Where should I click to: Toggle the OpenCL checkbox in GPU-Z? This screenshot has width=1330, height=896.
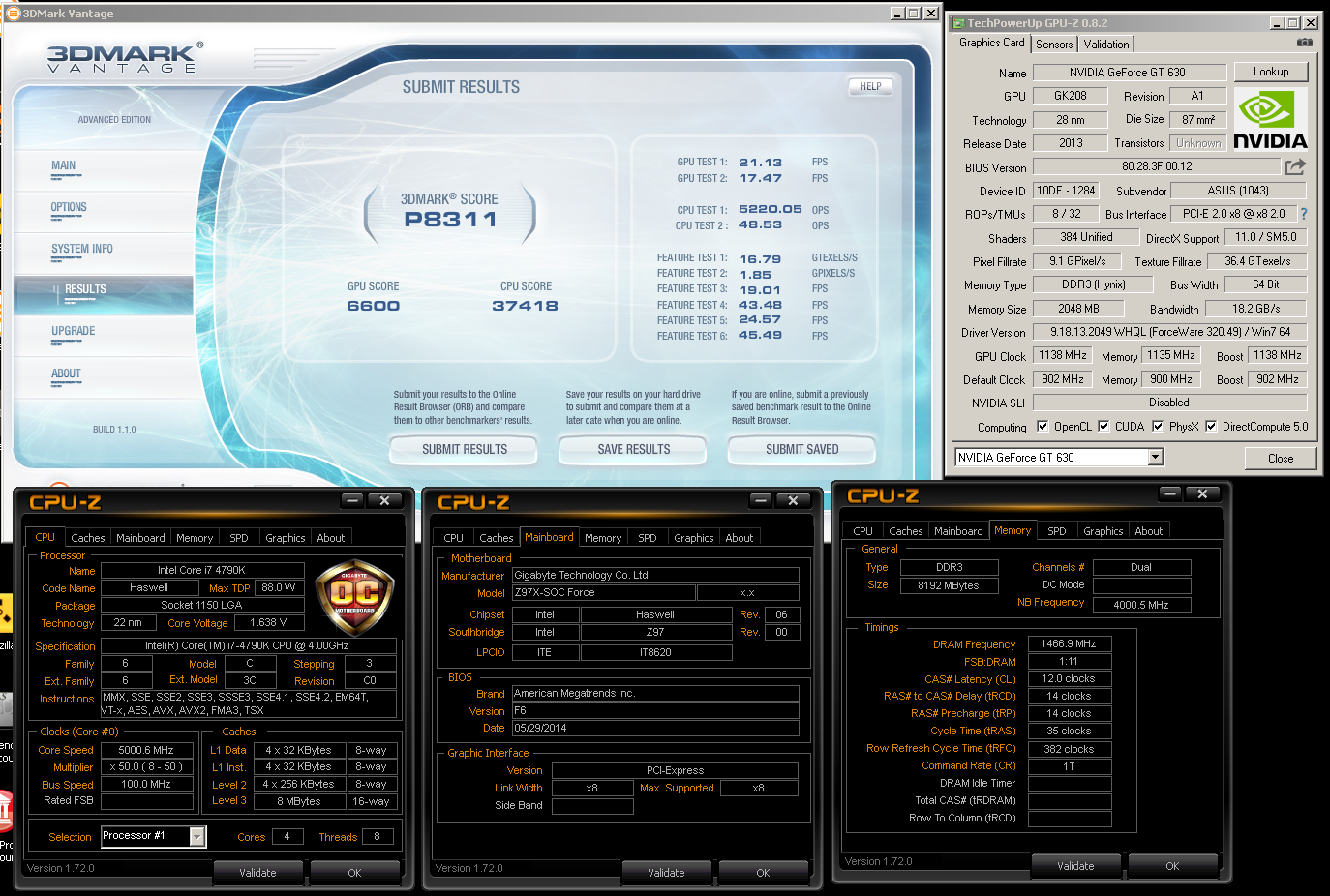pyautogui.click(x=1043, y=426)
